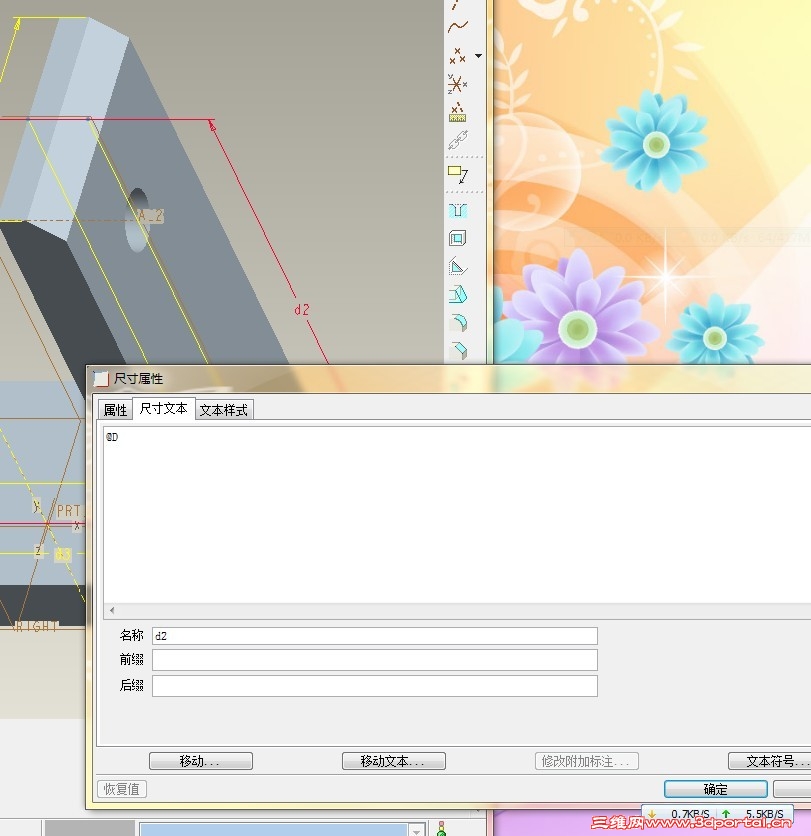Click the greyed chain link icon

coord(457,140)
